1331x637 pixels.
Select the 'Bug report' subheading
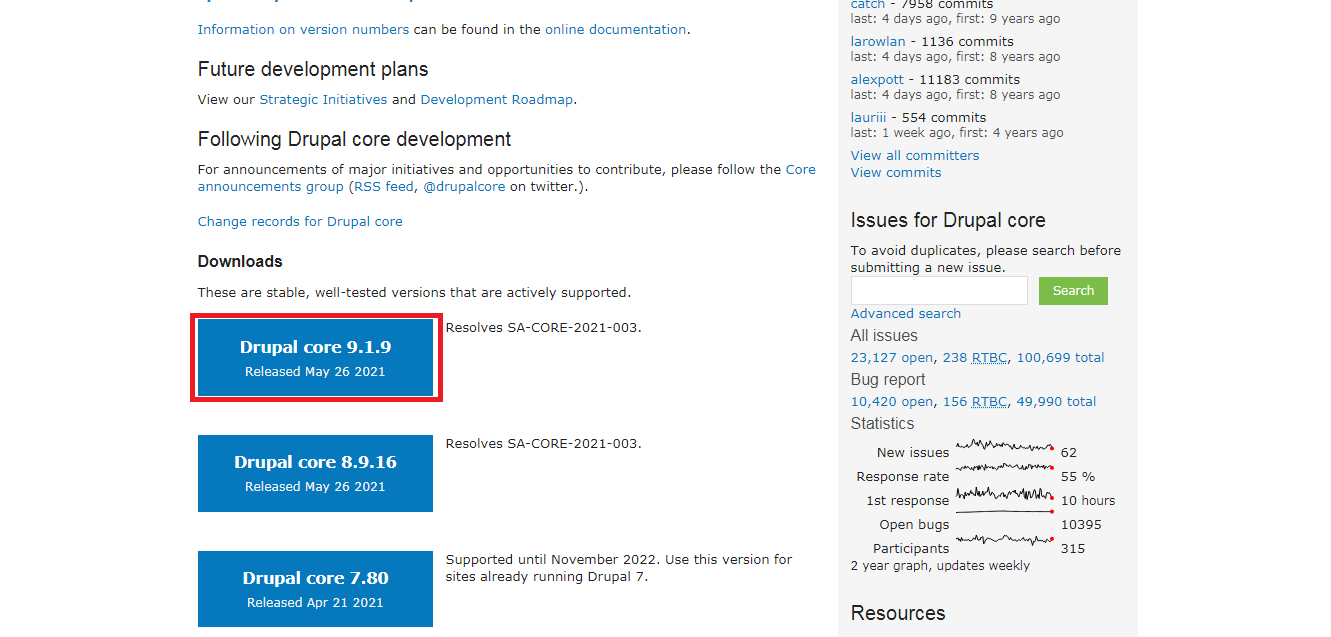click(x=888, y=379)
